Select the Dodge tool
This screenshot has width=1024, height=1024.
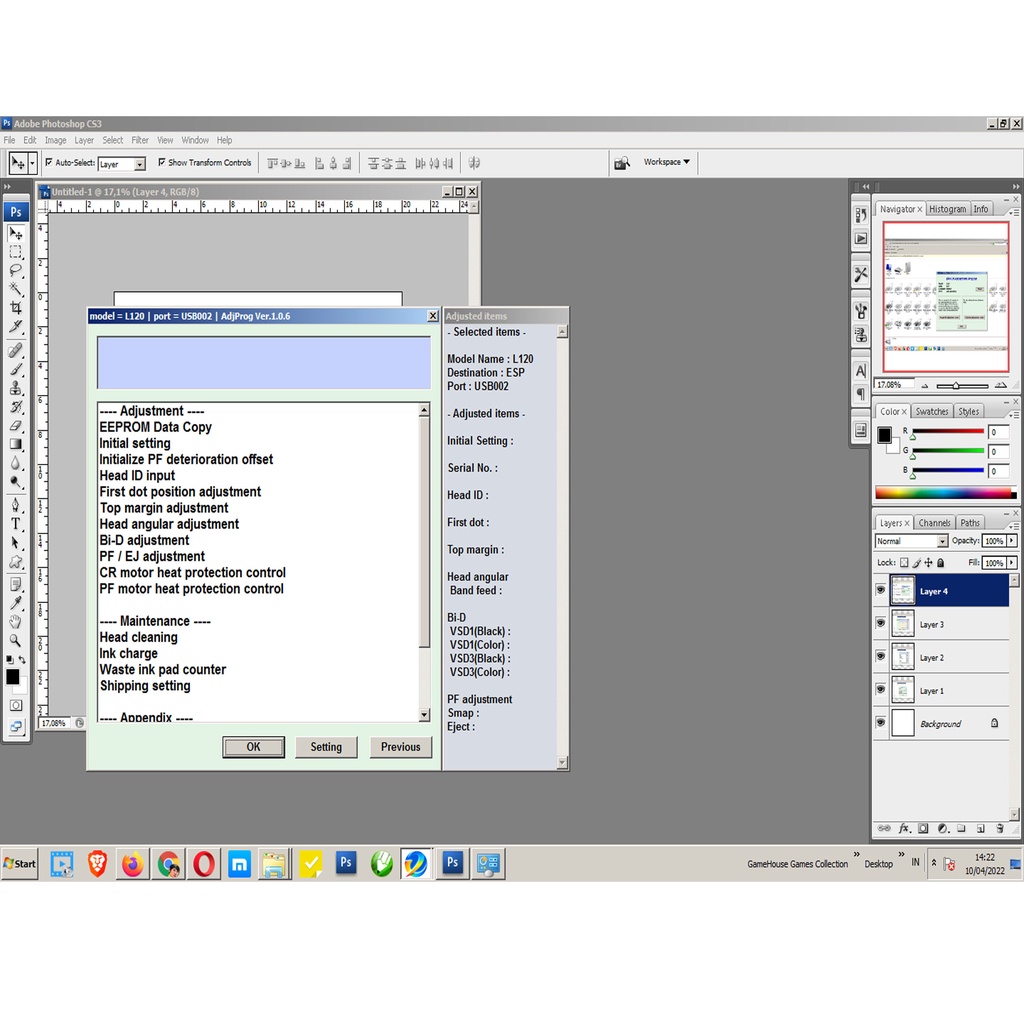coord(16,482)
